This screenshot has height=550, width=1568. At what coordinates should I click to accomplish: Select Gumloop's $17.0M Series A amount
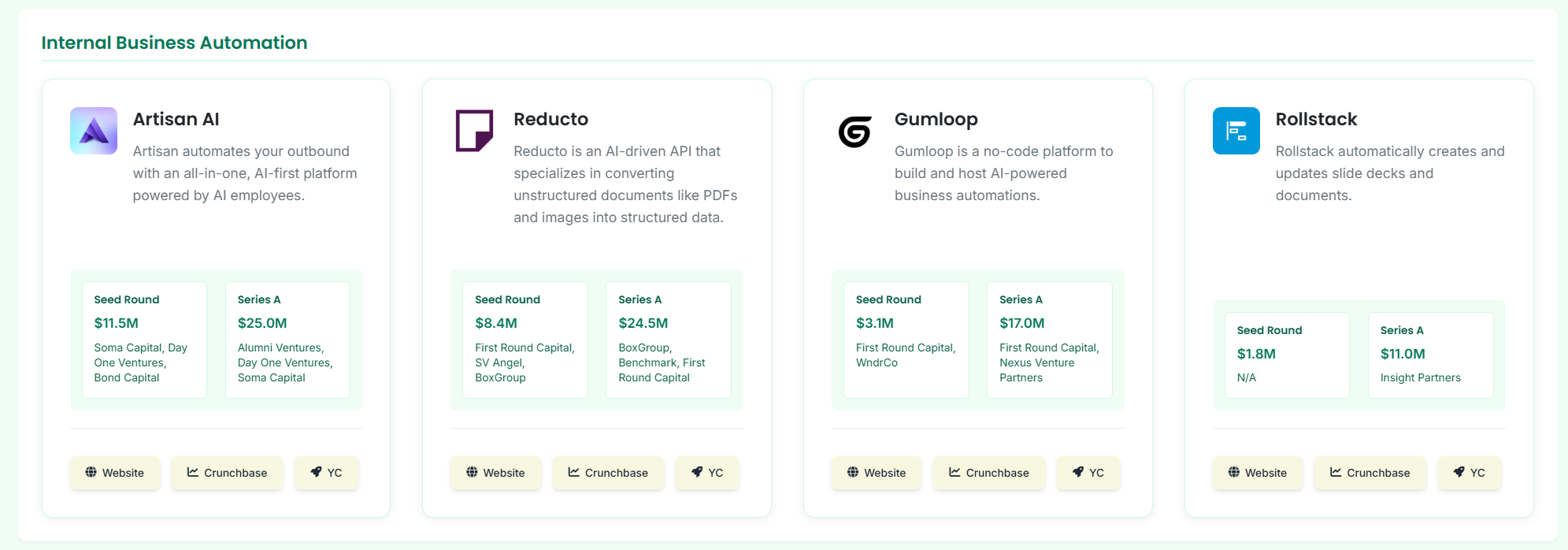tap(1021, 323)
